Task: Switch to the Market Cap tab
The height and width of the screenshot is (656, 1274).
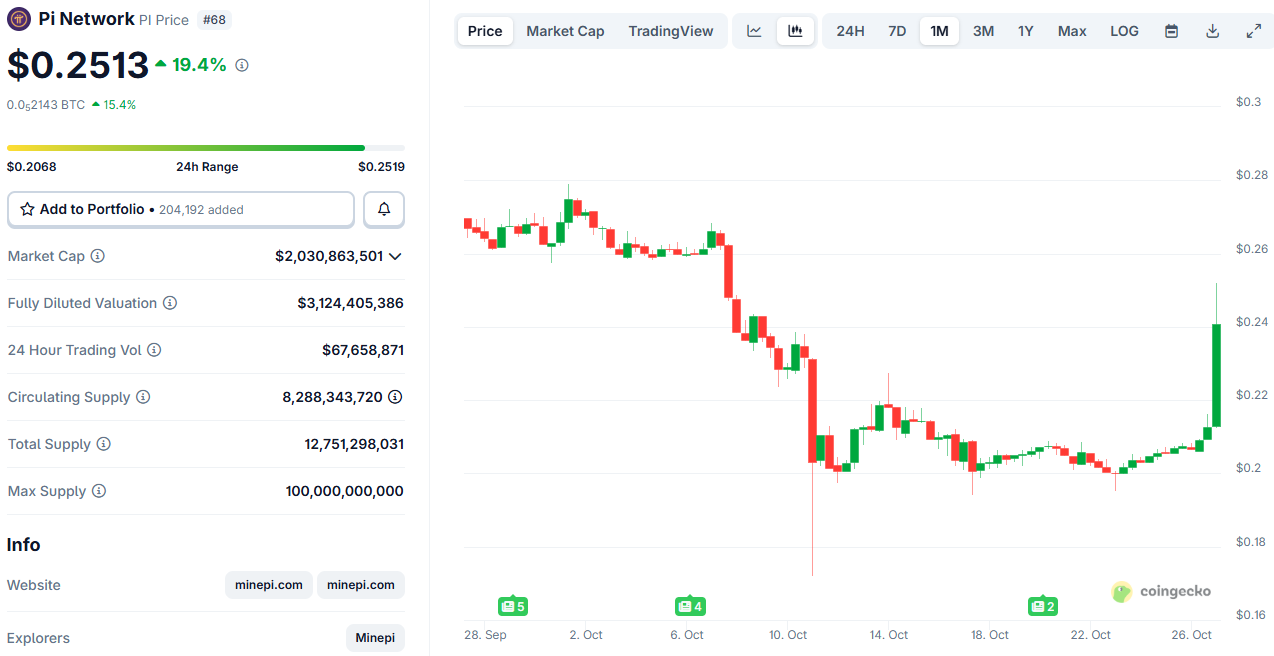Action: pos(565,31)
